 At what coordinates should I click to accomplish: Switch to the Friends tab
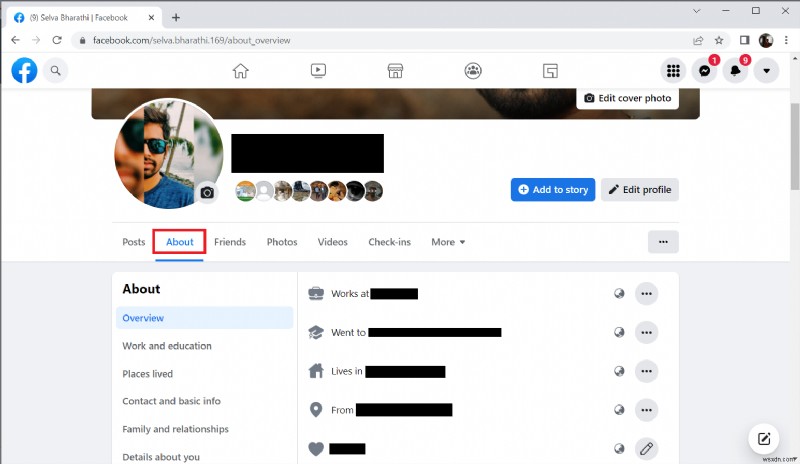(x=230, y=242)
